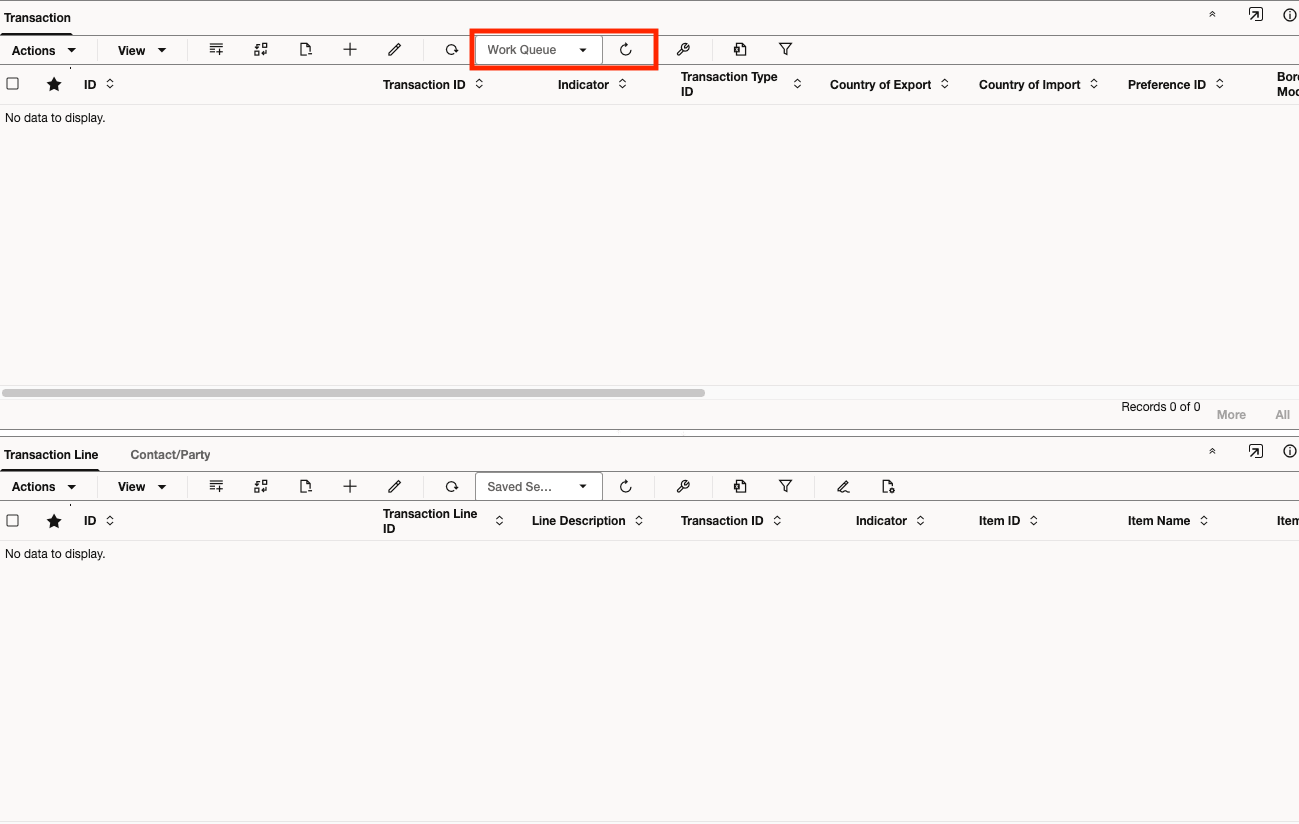Select the checkbox in the Transaction header row
Viewport: 1299px width, 824px height.
coord(13,84)
